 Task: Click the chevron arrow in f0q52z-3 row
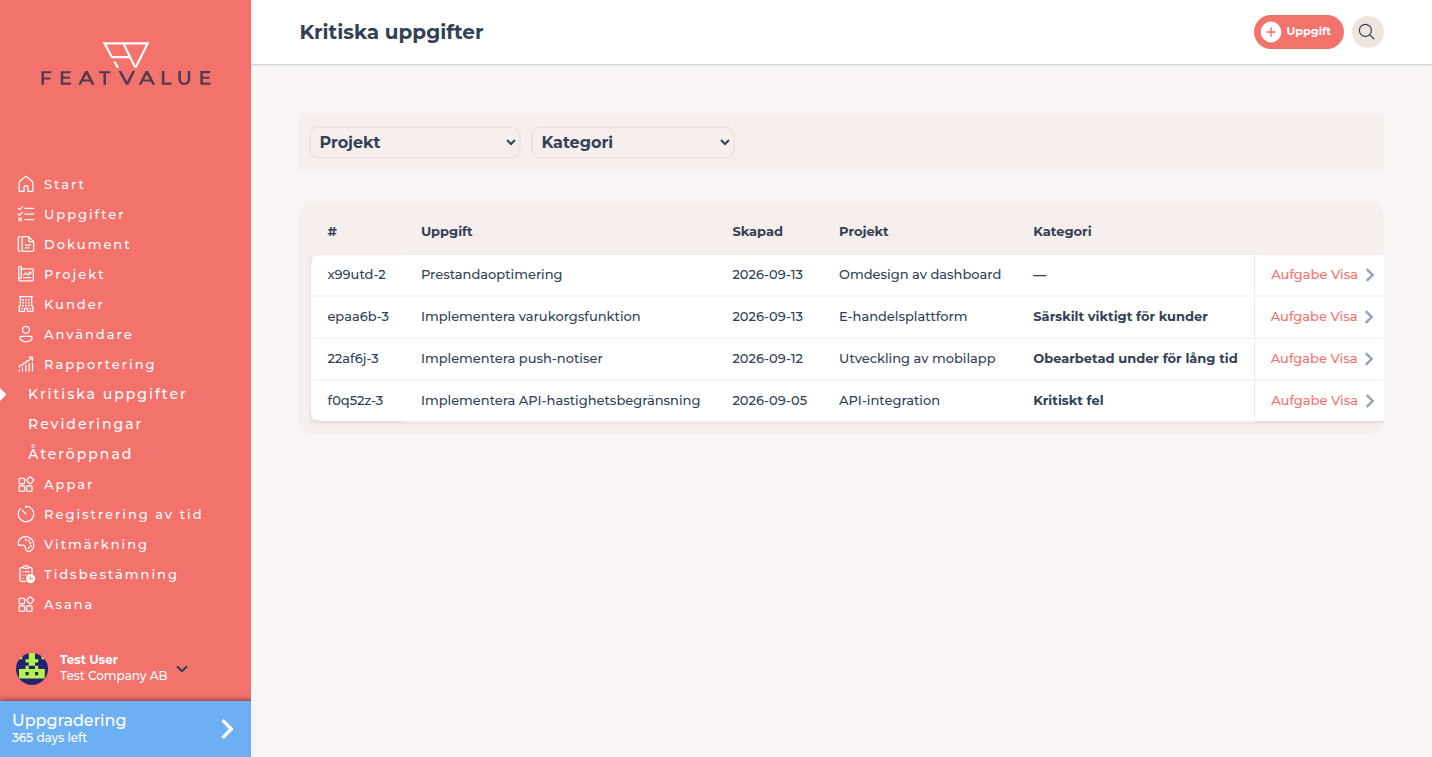pos(1369,401)
